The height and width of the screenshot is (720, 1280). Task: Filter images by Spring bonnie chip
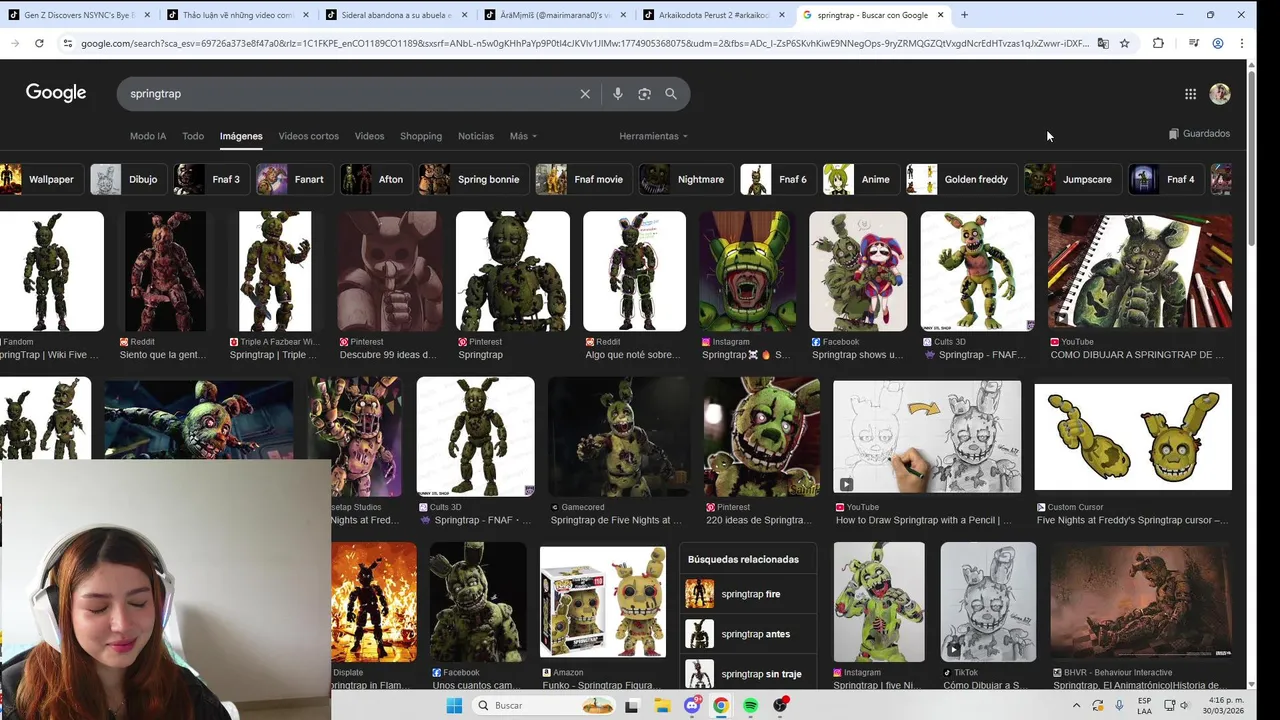click(x=474, y=179)
